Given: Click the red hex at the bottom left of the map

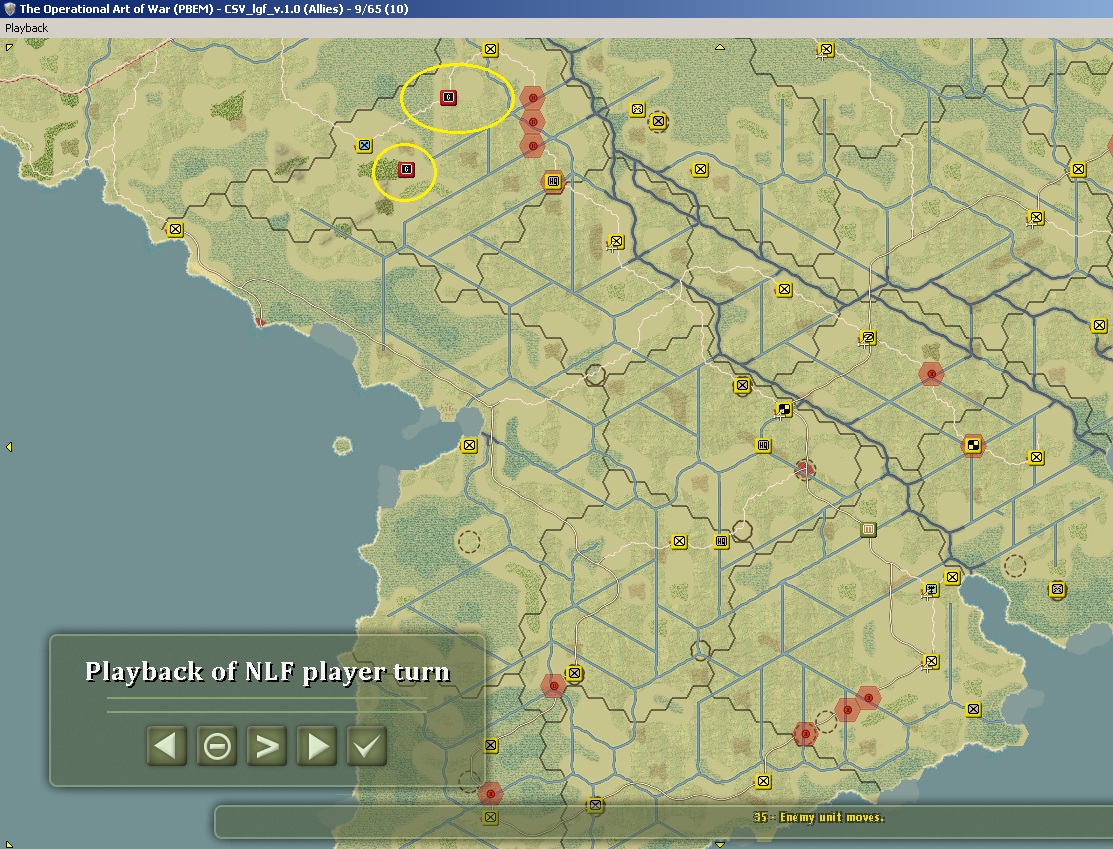Looking at the screenshot, I should click(x=490, y=794).
